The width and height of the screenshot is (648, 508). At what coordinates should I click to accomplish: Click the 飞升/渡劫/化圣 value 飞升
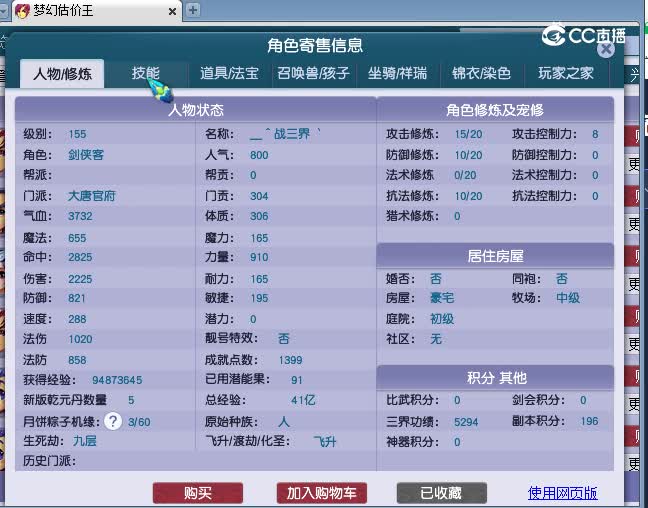[x=324, y=441]
